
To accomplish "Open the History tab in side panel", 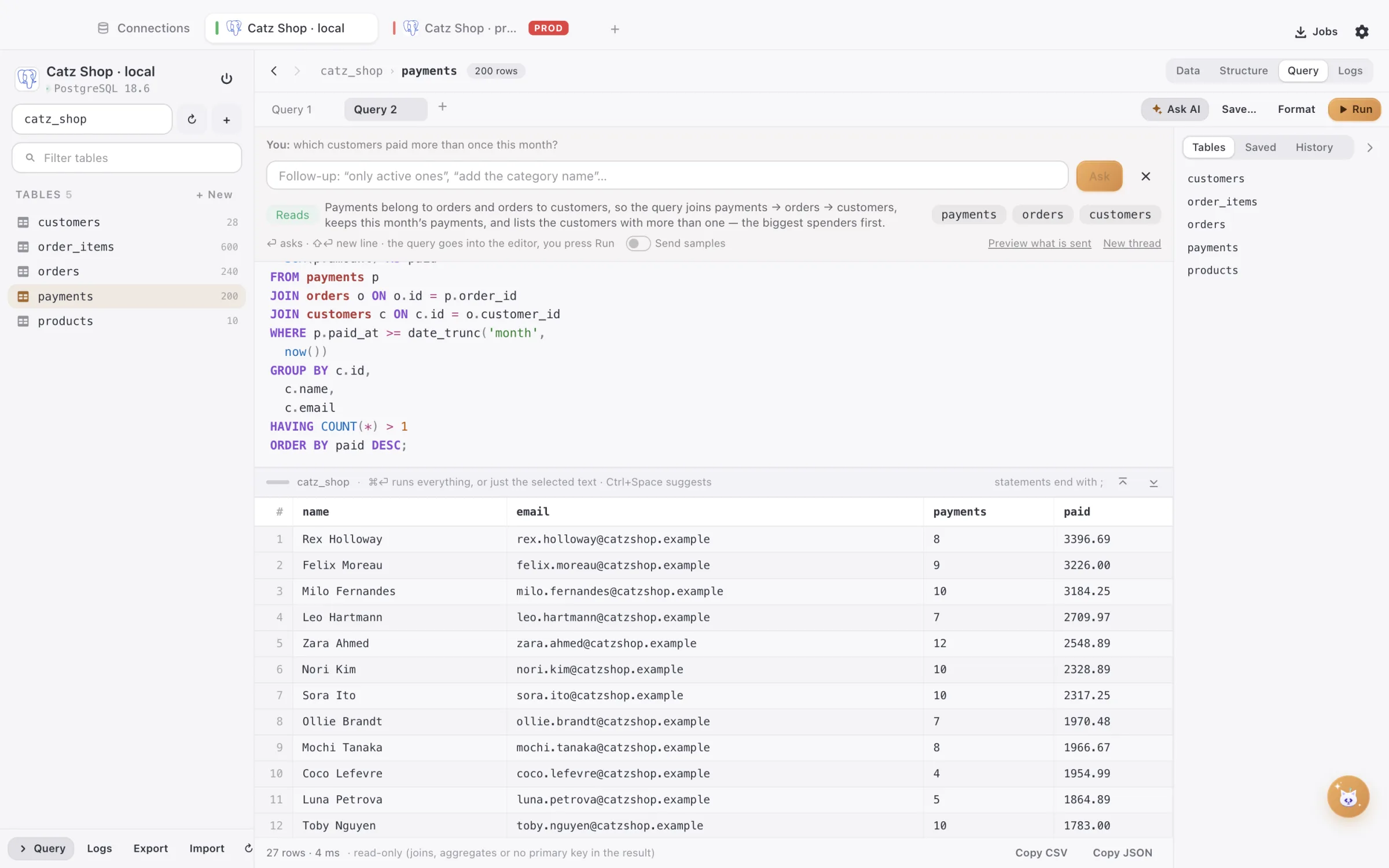I will [1314, 148].
